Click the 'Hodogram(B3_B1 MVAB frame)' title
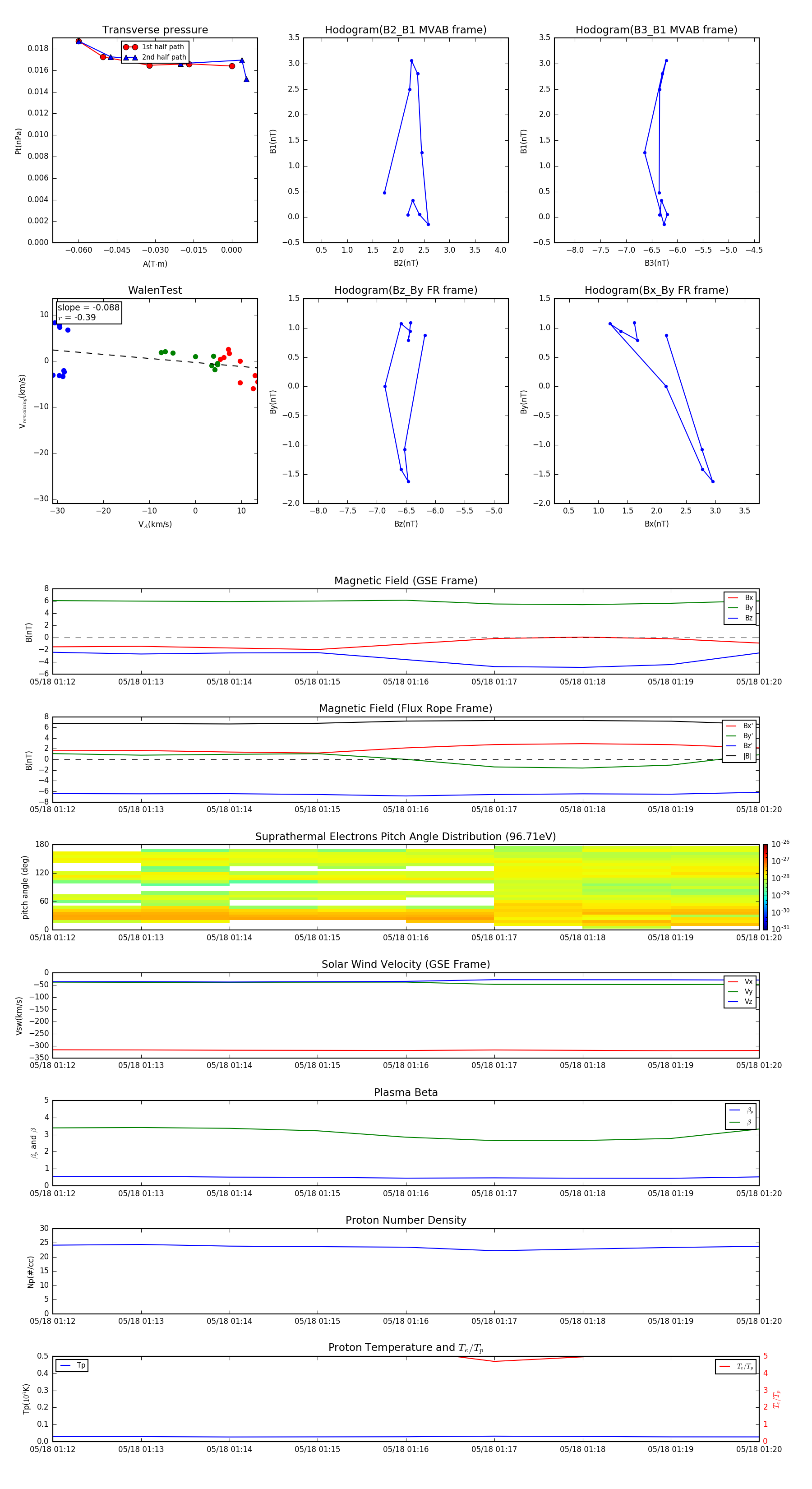The height and width of the screenshot is (1489, 812). (656, 30)
